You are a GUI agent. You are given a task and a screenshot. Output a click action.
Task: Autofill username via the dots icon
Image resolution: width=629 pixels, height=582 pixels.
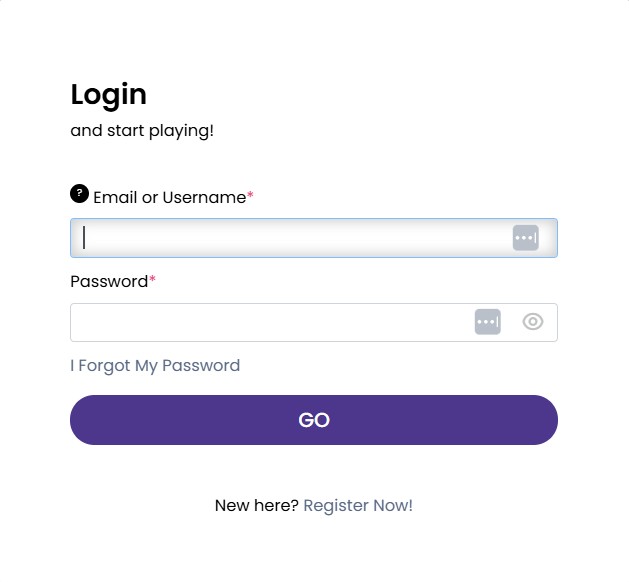(x=526, y=238)
